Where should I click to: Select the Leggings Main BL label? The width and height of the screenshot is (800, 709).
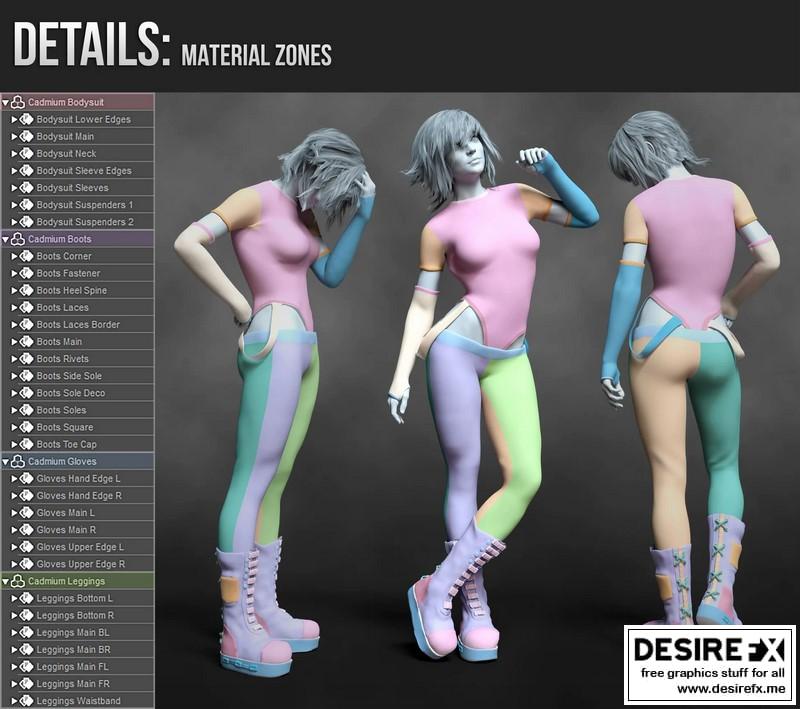(x=73, y=633)
